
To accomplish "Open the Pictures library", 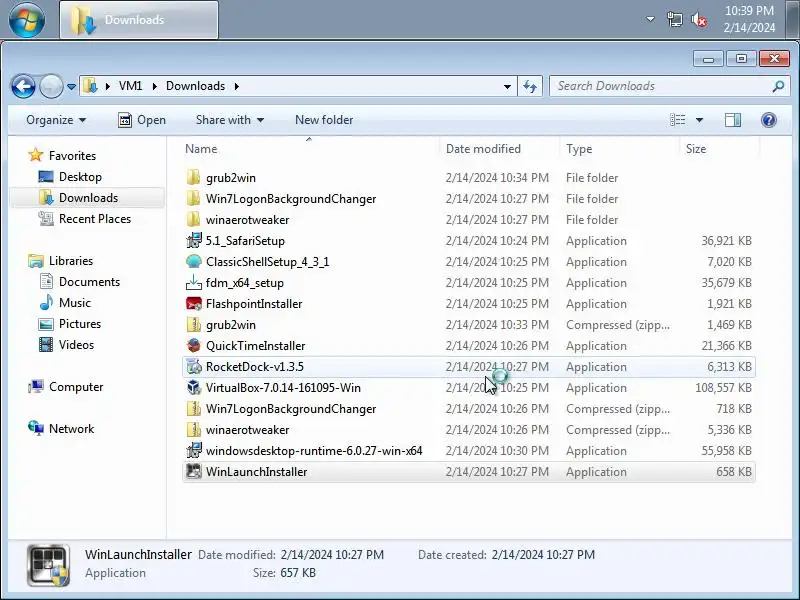I will point(80,323).
